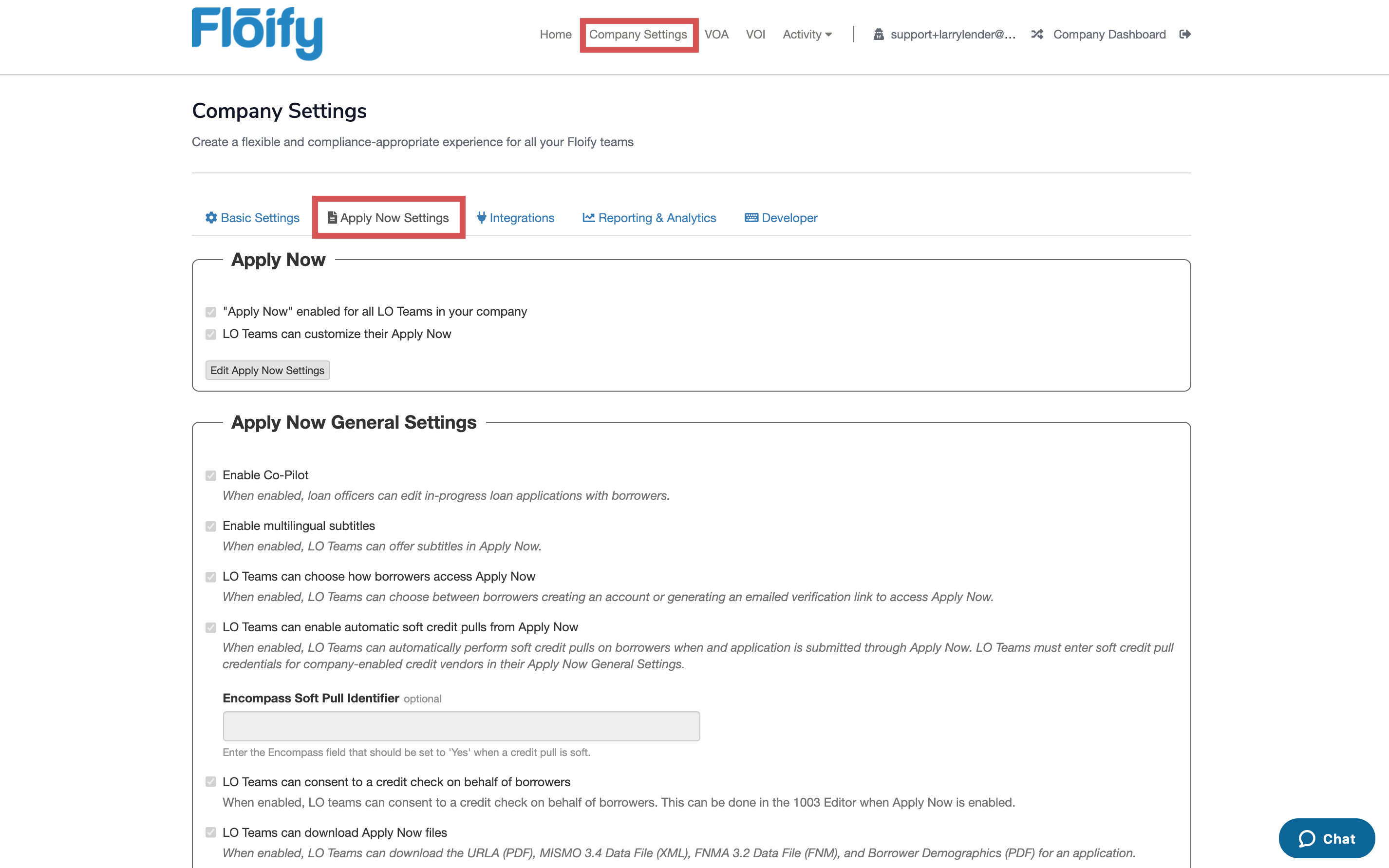Select the gear icon beside Basic Settings
This screenshot has width=1389, height=868.
coord(211,218)
